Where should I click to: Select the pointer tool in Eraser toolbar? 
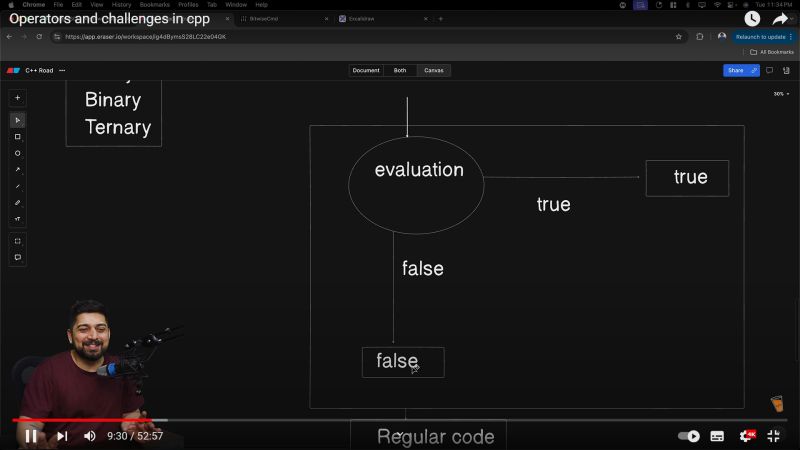[x=17, y=120]
